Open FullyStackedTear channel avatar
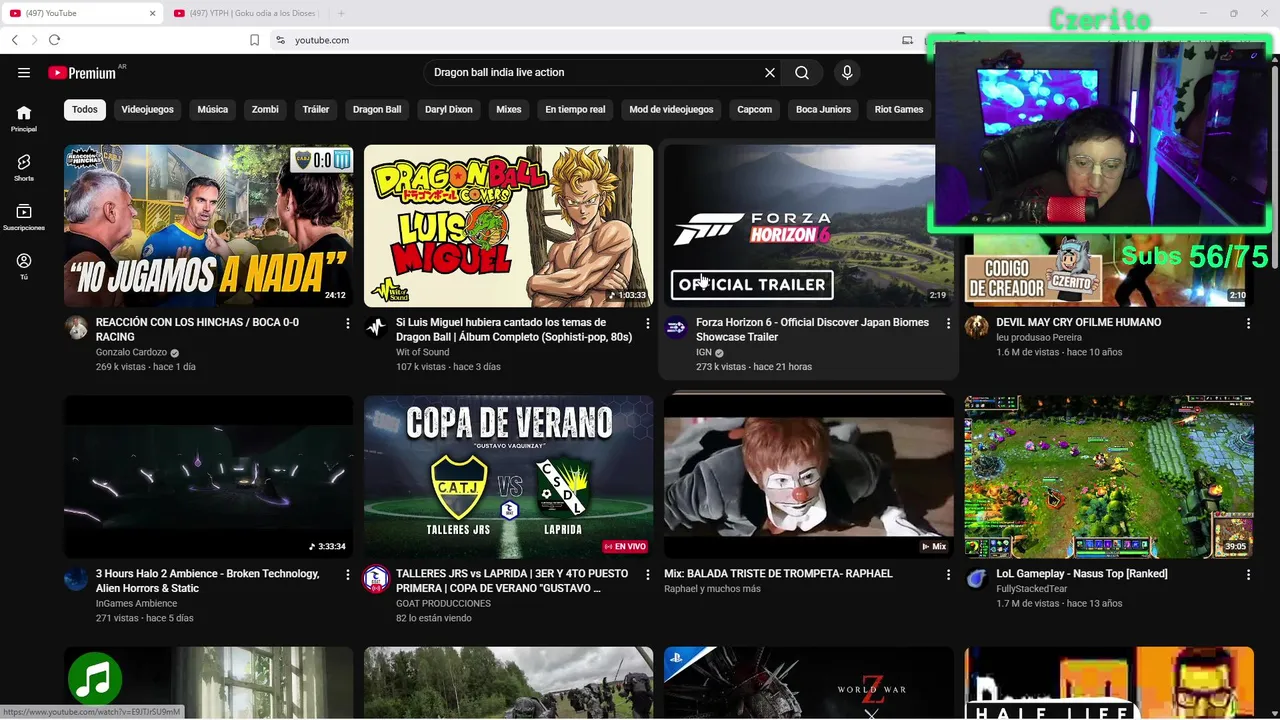Image resolution: width=1280 pixels, height=720 pixels. [x=976, y=578]
